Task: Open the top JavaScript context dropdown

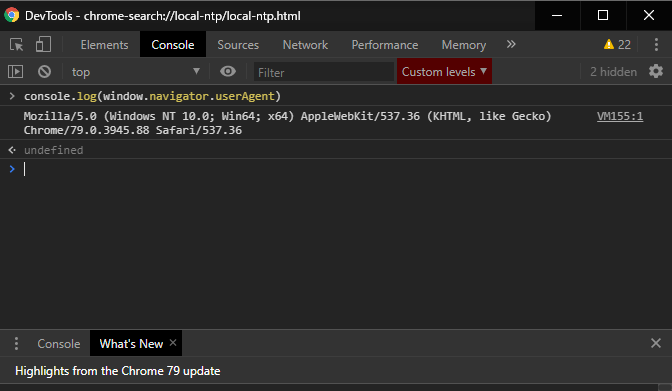Action: coord(136,72)
